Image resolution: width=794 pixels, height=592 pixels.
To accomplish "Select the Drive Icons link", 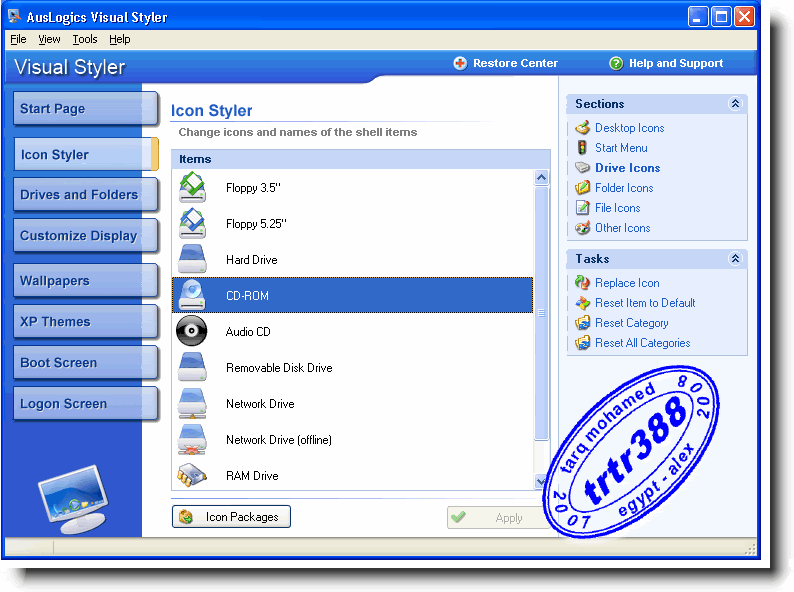I will [627, 168].
